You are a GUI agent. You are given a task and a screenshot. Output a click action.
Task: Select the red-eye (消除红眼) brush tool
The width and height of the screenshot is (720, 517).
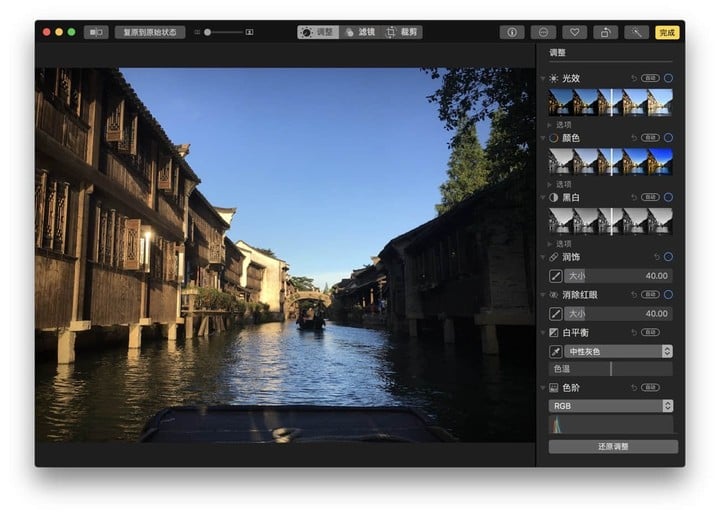coord(555,313)
